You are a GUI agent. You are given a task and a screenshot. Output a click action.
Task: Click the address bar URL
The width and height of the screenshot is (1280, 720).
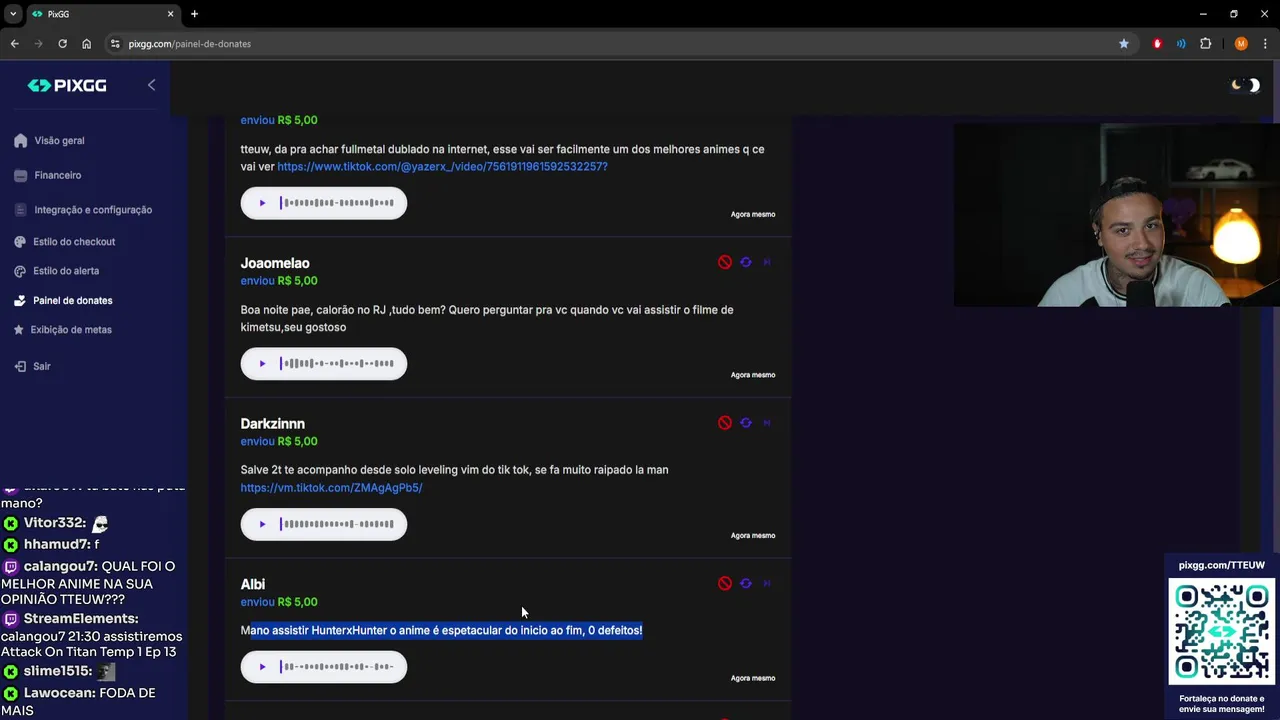tap(190, 44)
